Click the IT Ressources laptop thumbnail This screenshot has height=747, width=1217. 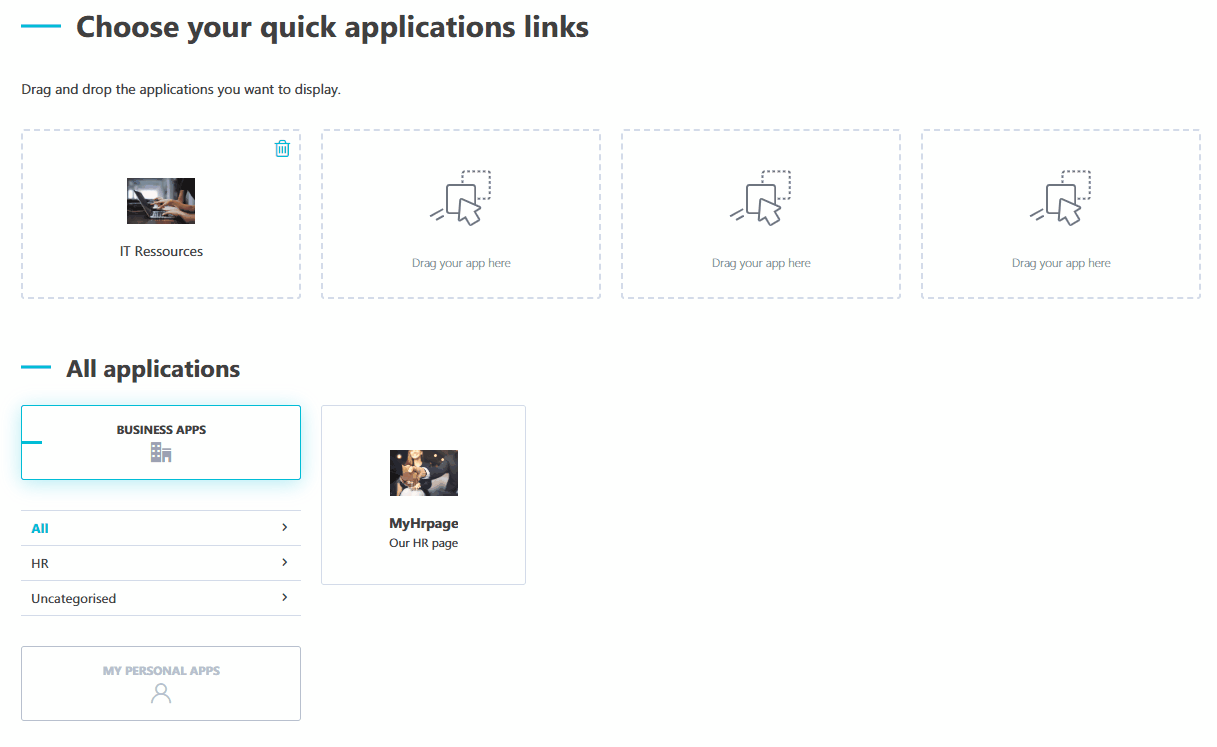161,201
